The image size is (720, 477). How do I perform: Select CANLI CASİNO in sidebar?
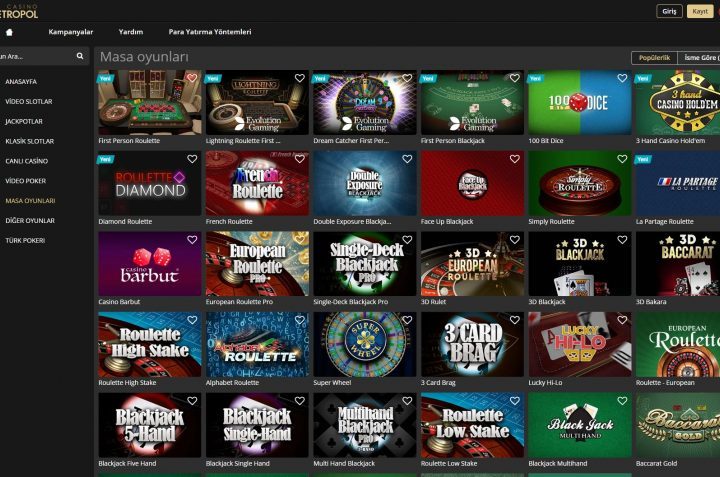27,161
